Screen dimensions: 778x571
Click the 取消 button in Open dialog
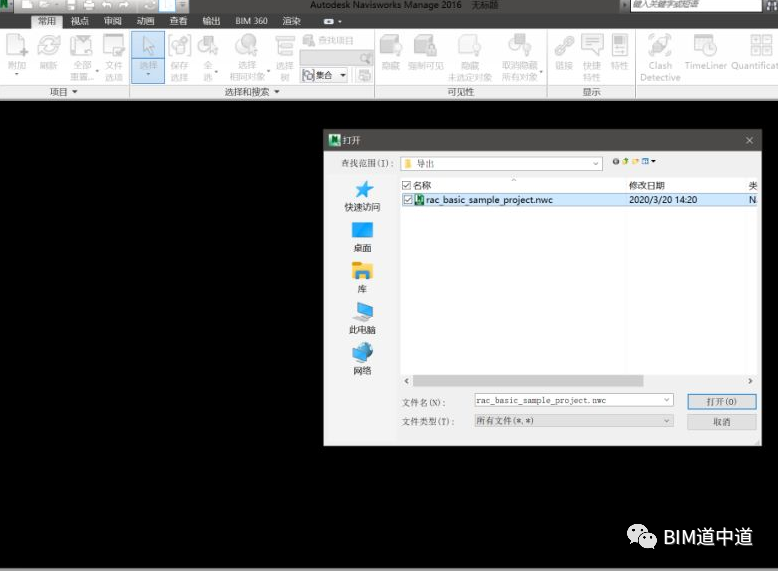coord(721,422)
